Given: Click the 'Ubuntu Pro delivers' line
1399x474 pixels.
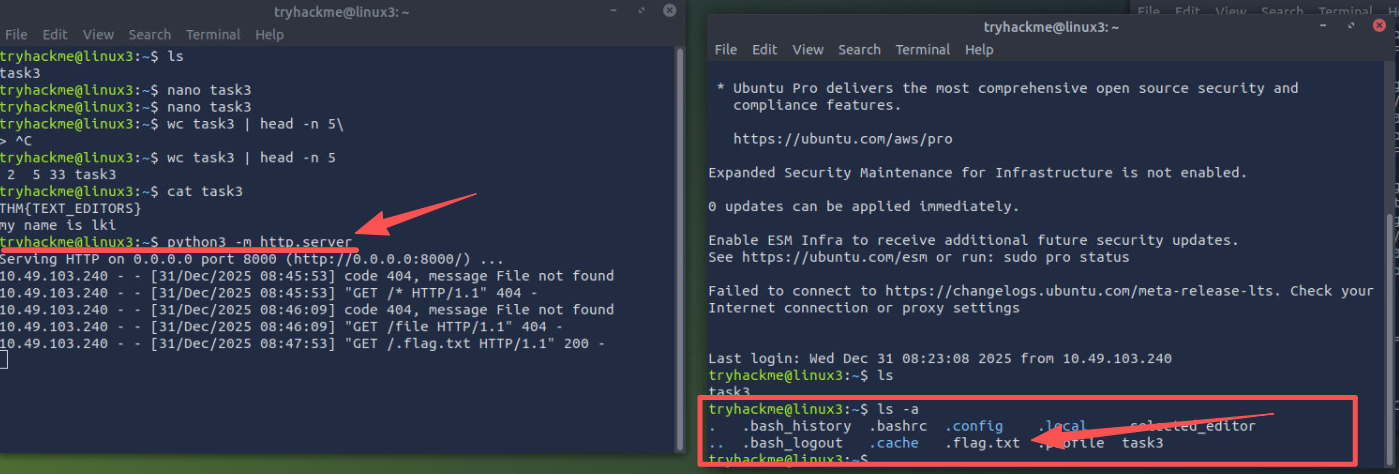Looking at the screenshot, I should [x=1008, y=88].
